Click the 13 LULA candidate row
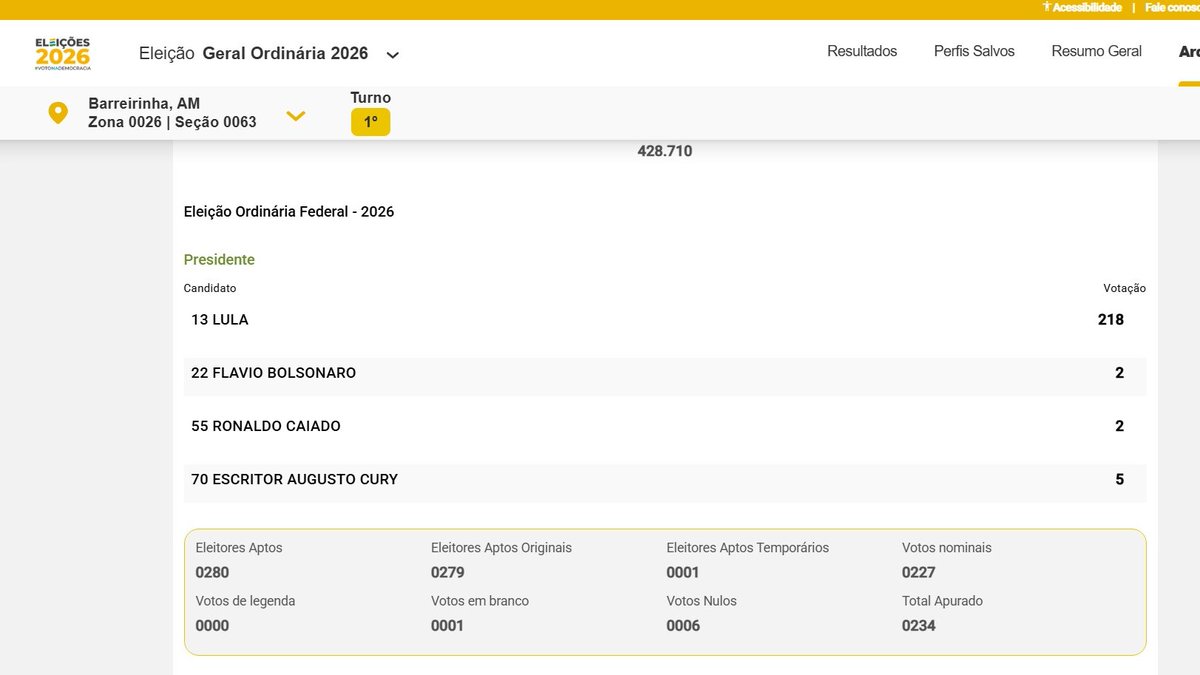The height and width of the screenshot is (675, 1200). tap(665, 320)
